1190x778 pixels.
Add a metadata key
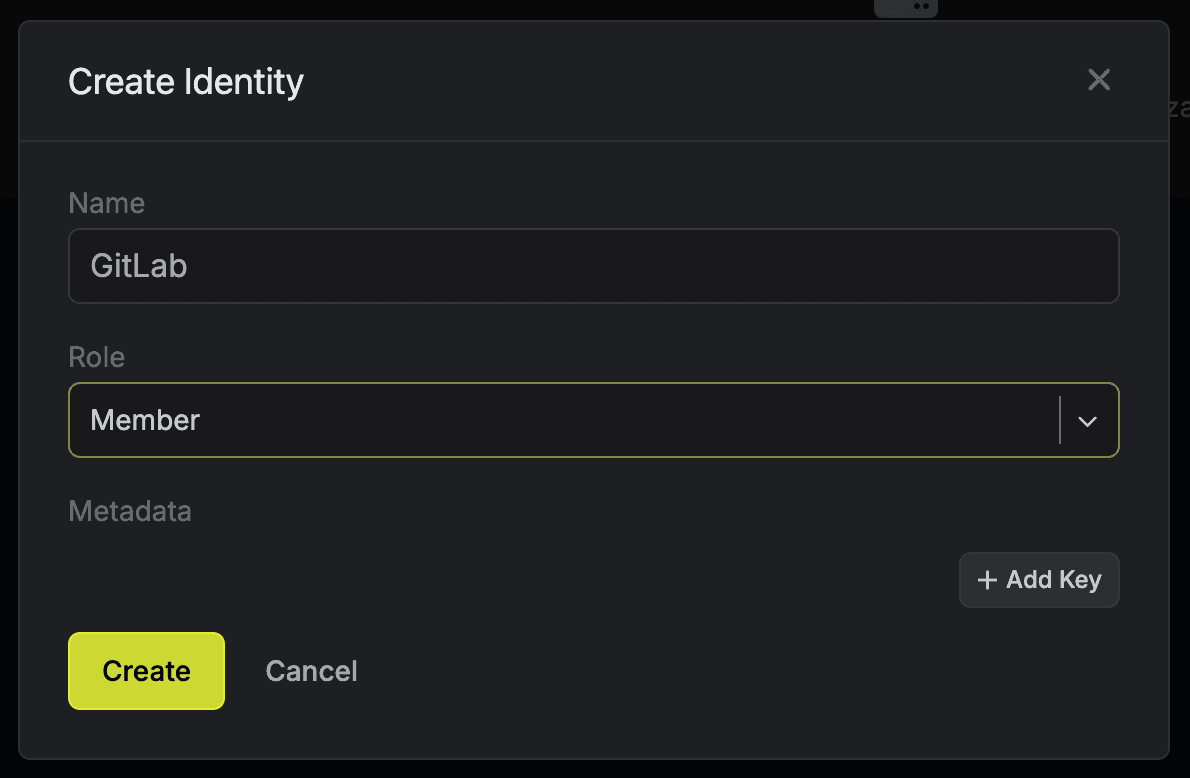pos(1039,580)
